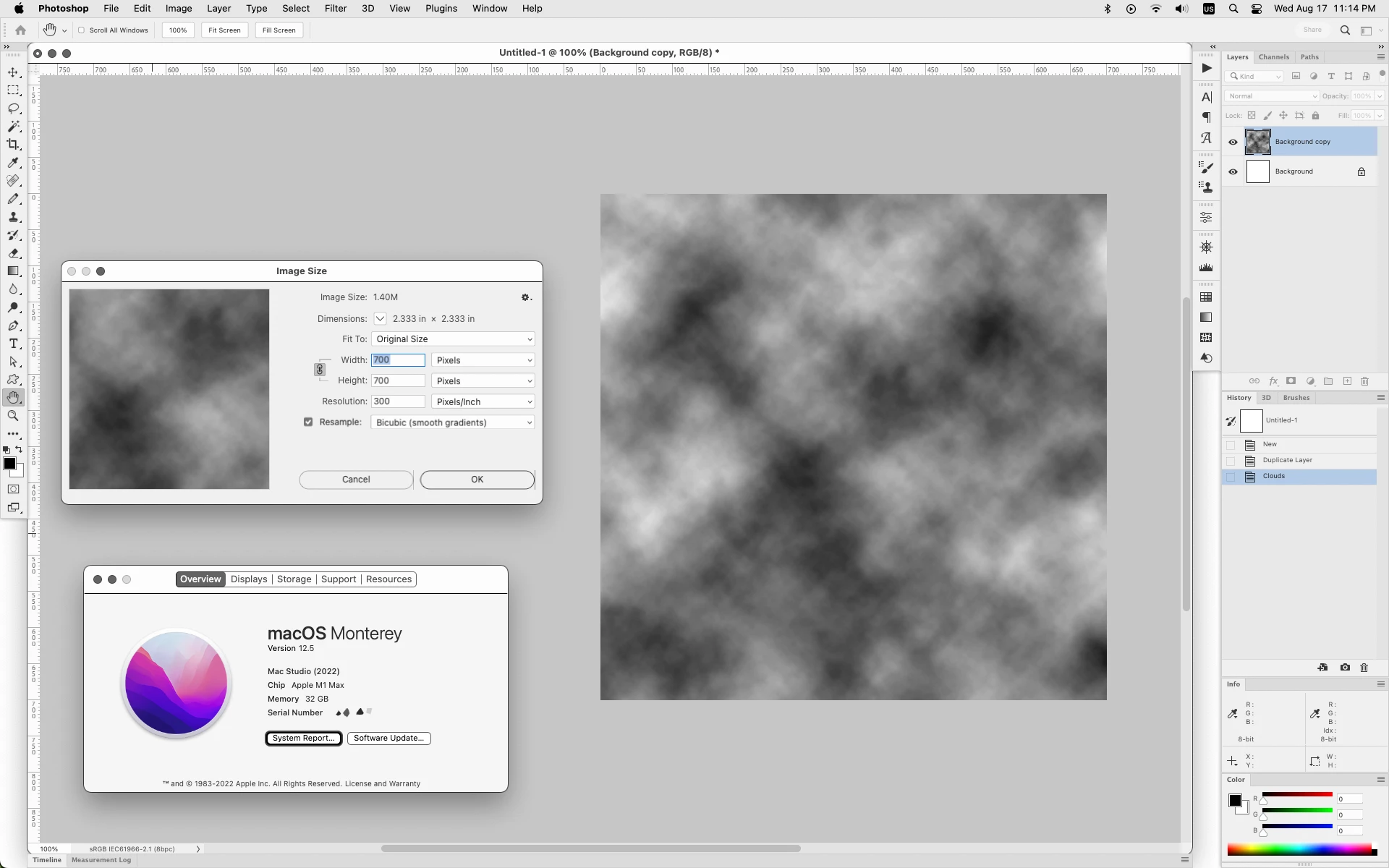Viewport: 1389px width, 868px height.
Task: Open the Filter menu
Action: pos(335,9)
